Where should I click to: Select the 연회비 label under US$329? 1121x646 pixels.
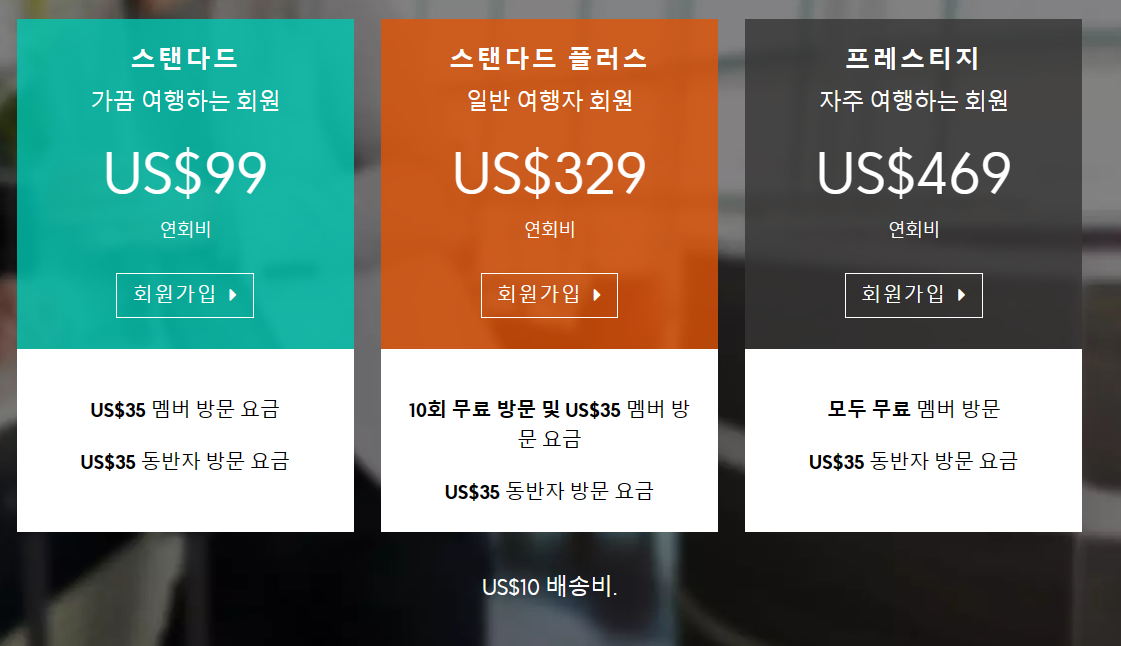coord(548,226)
